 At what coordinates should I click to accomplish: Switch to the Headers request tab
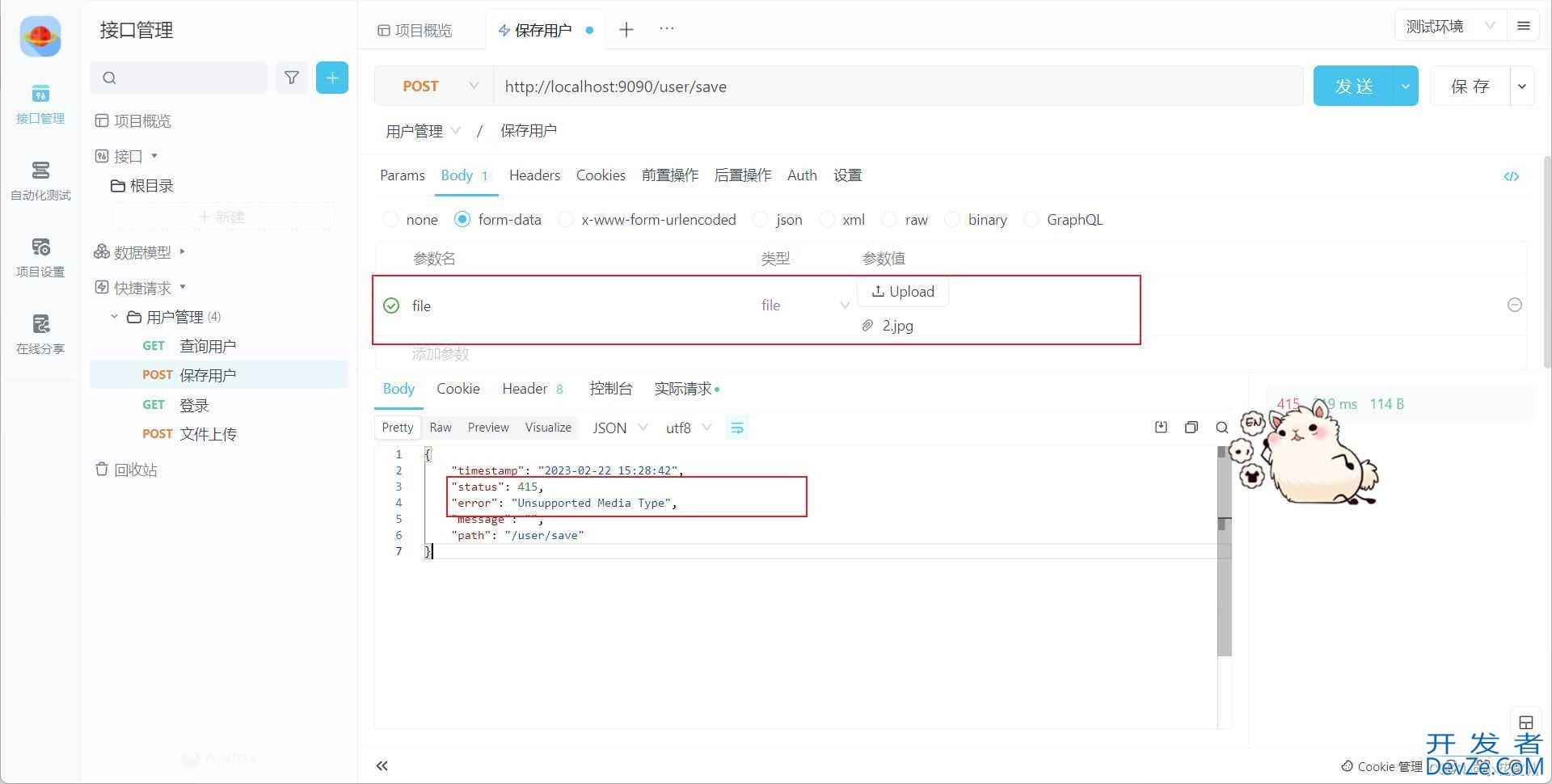(534, 175)
